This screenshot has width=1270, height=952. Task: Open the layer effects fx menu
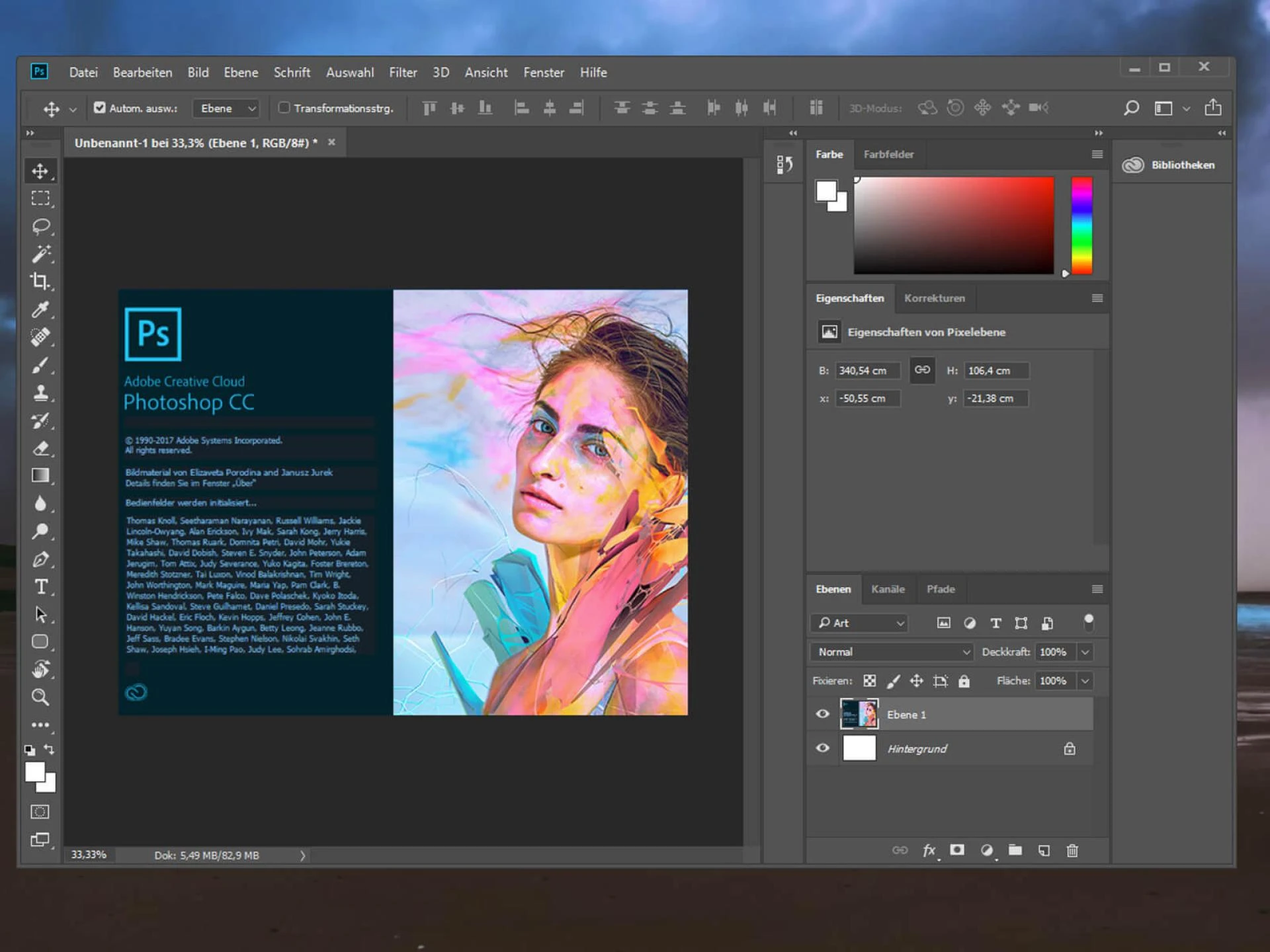(929, 851)
